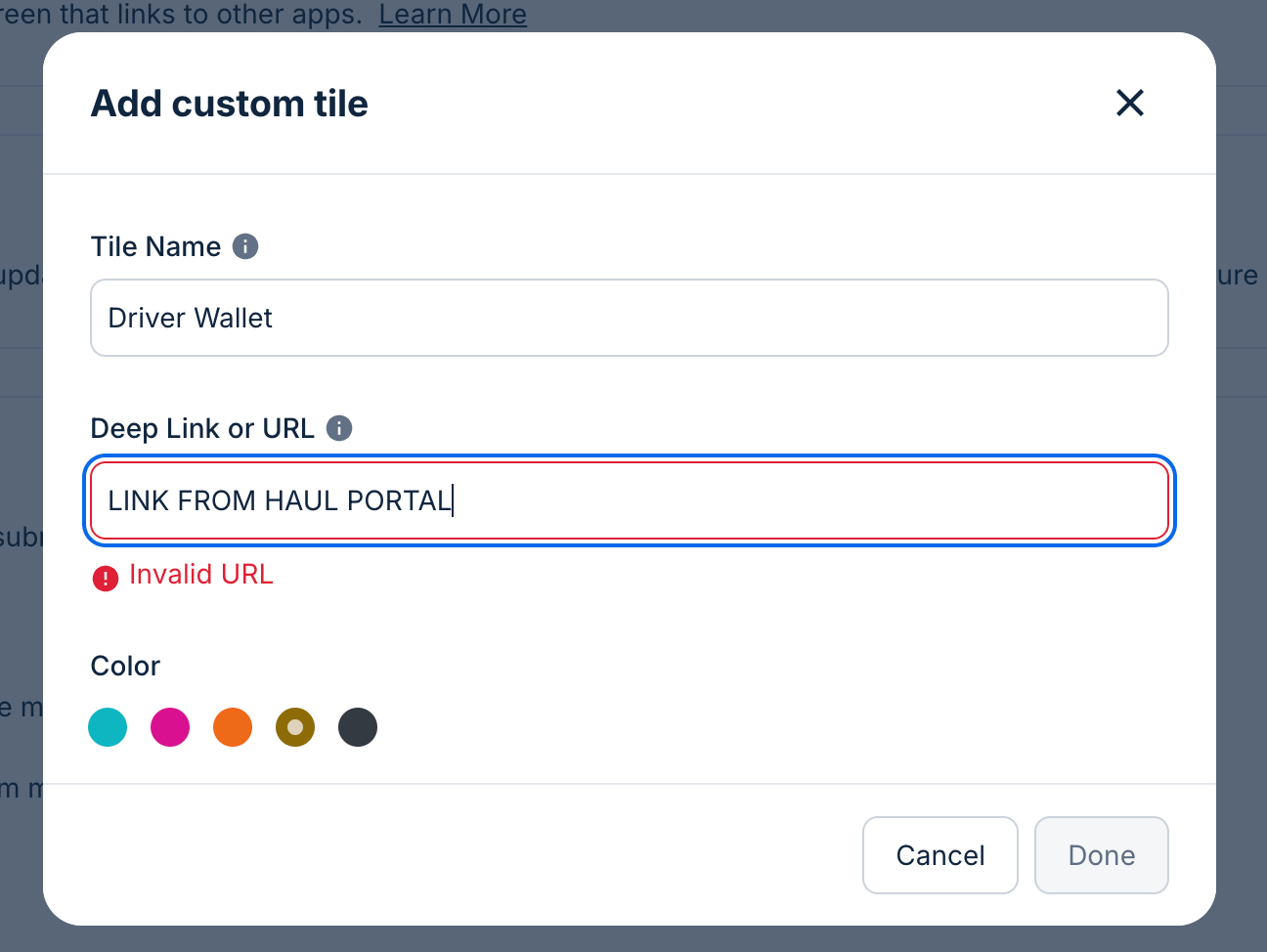Focus the Tile Name field containing Driver Wallet
This screenshot has width=1267, height=952.
tap(629, 318)
